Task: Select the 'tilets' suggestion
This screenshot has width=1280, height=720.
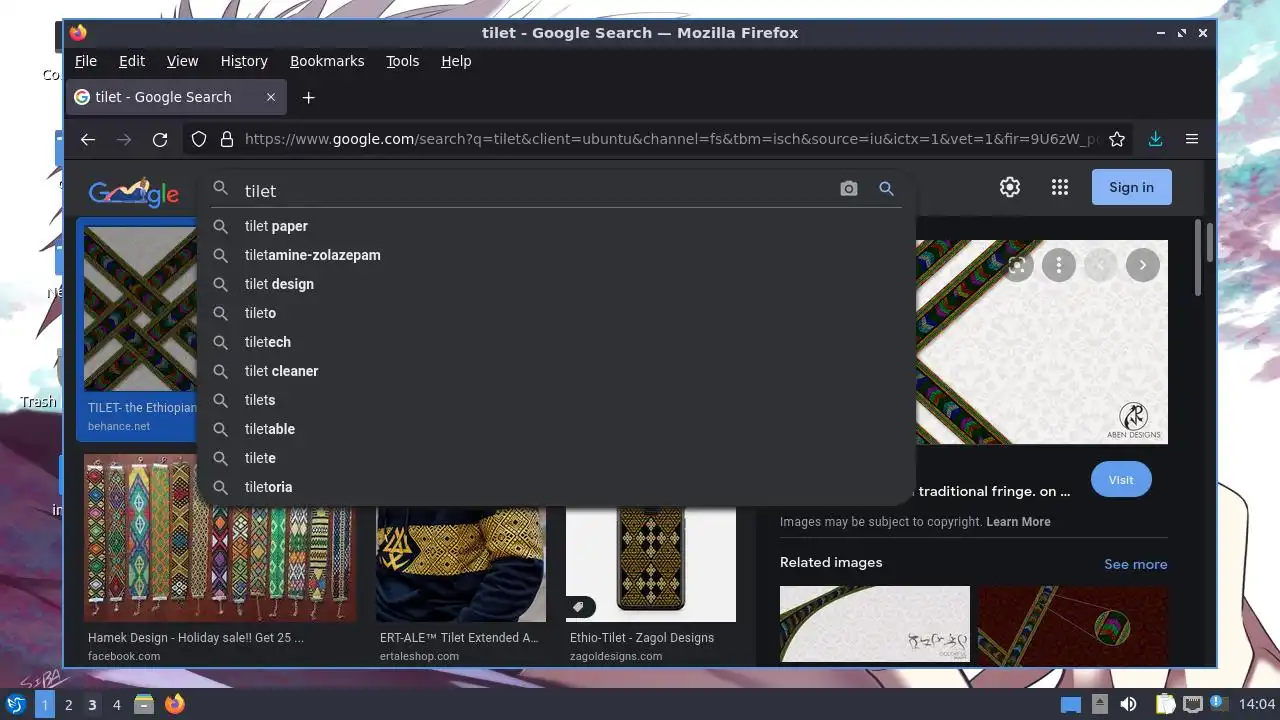Action: (557, 400)
